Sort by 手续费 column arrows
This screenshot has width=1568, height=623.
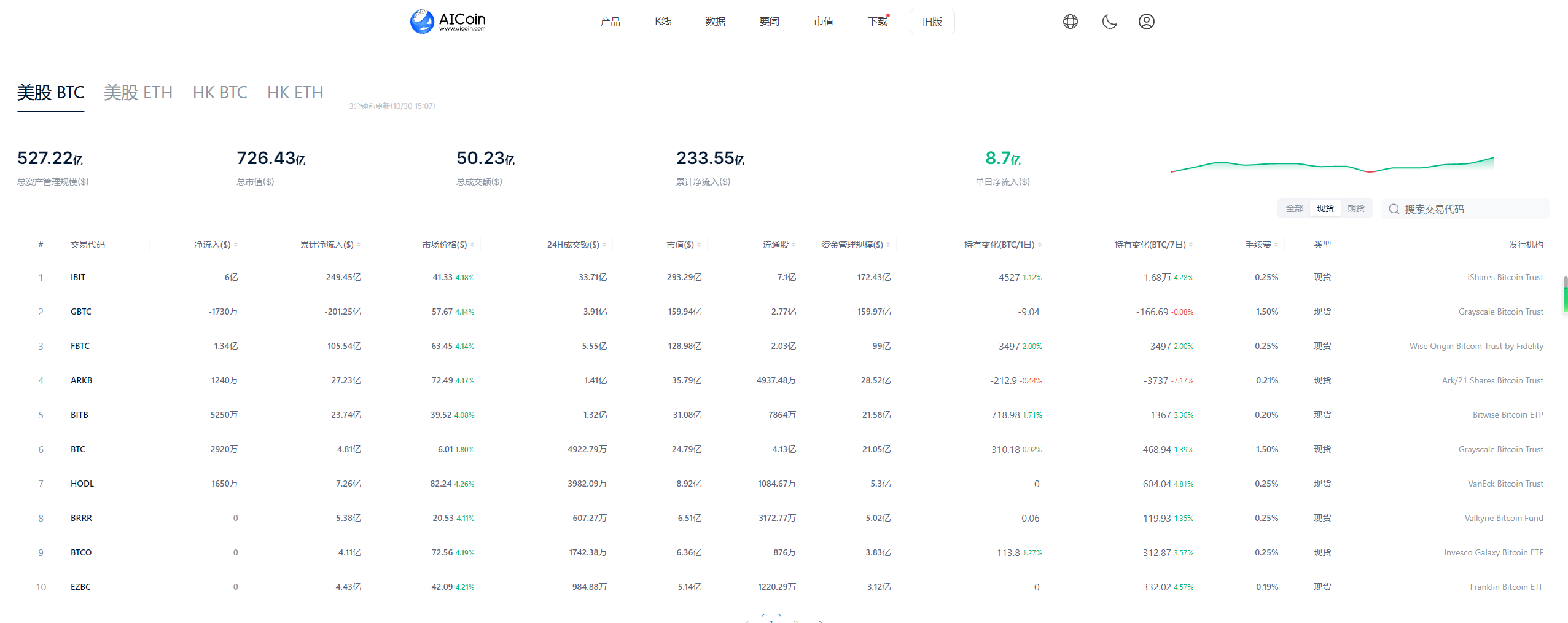coord(1276,245)
